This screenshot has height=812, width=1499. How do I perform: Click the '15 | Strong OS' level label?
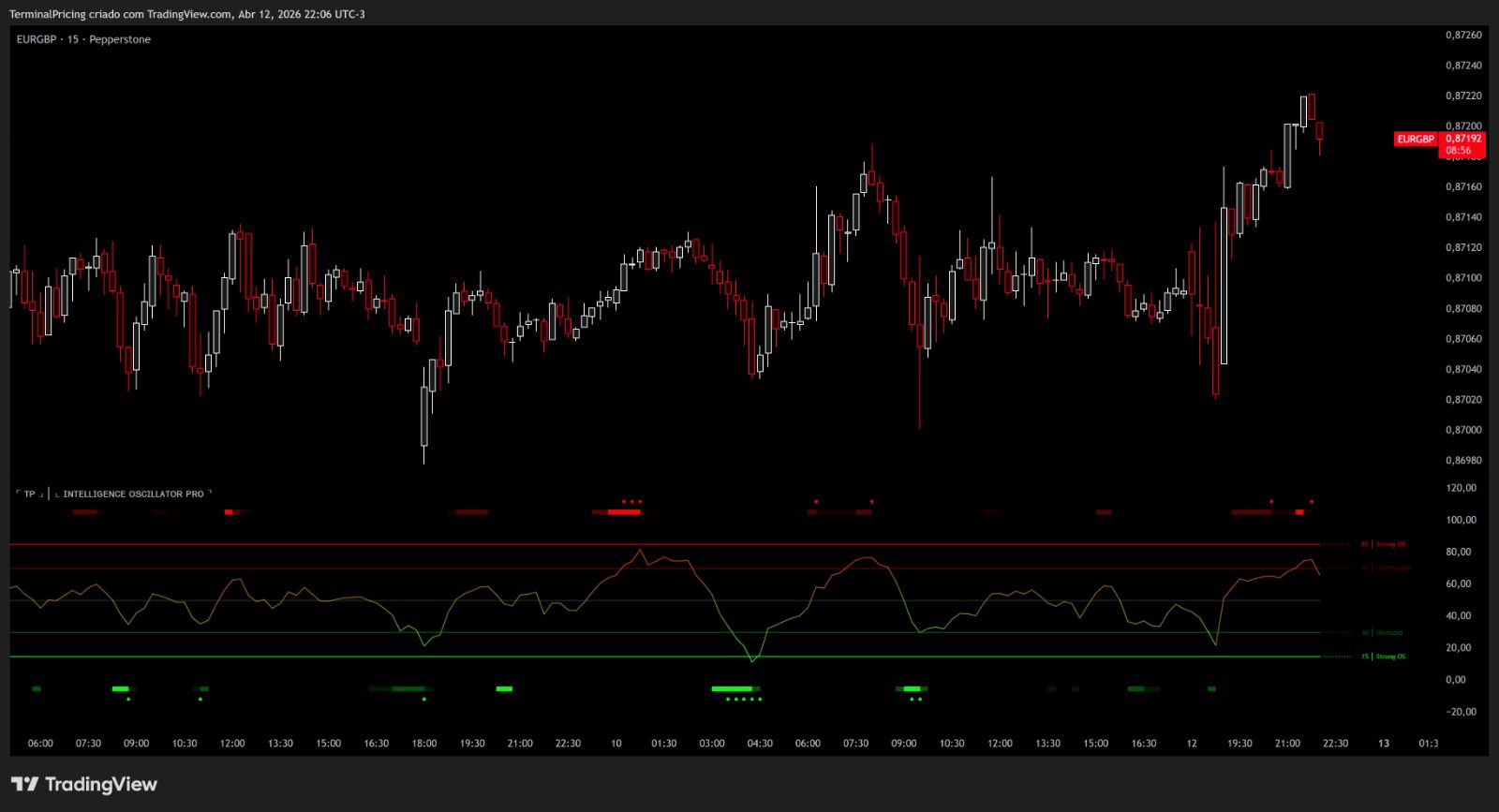[1383, 657]
